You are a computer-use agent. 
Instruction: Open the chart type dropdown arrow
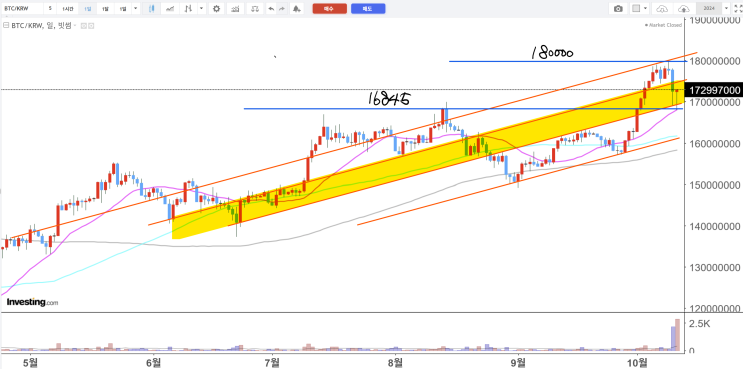coord(202,9)
